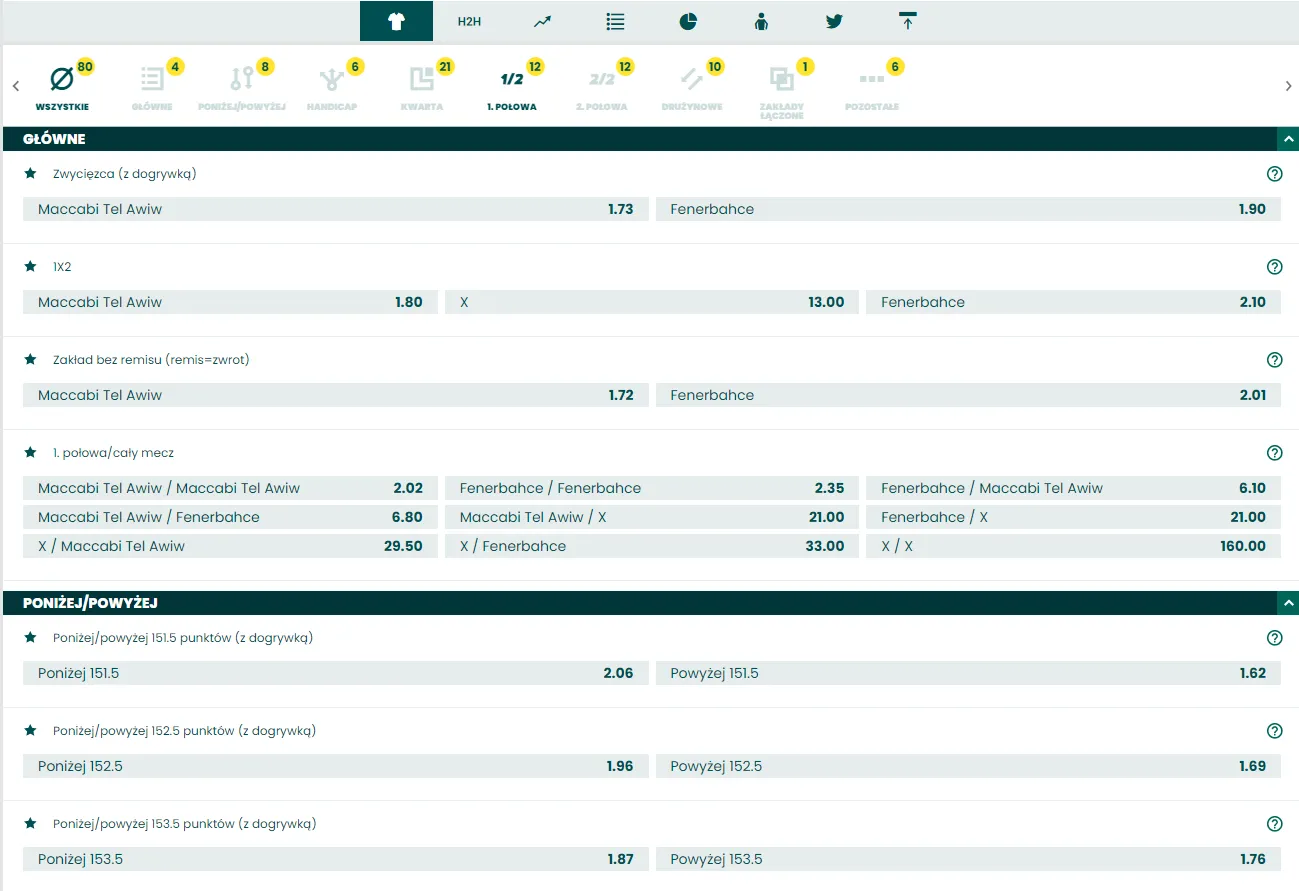Select the Pozostałe category tab
1299x891 pixels.
[872, 86]
